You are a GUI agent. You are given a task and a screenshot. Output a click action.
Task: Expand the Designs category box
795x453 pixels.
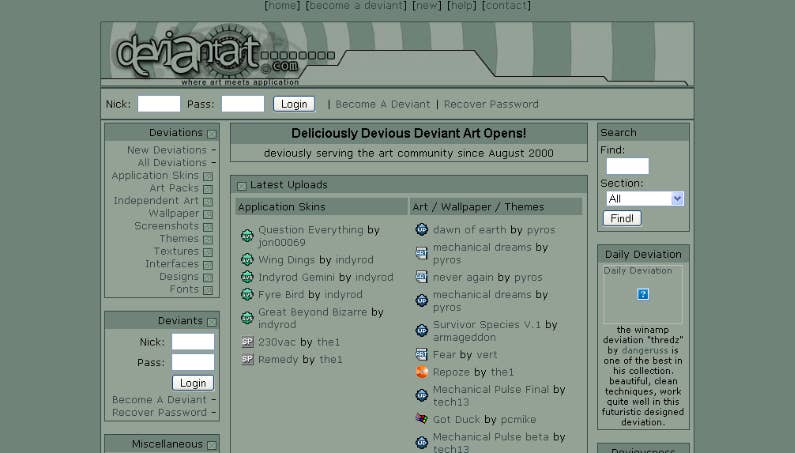pyautogui.click(x=208, y=278)
